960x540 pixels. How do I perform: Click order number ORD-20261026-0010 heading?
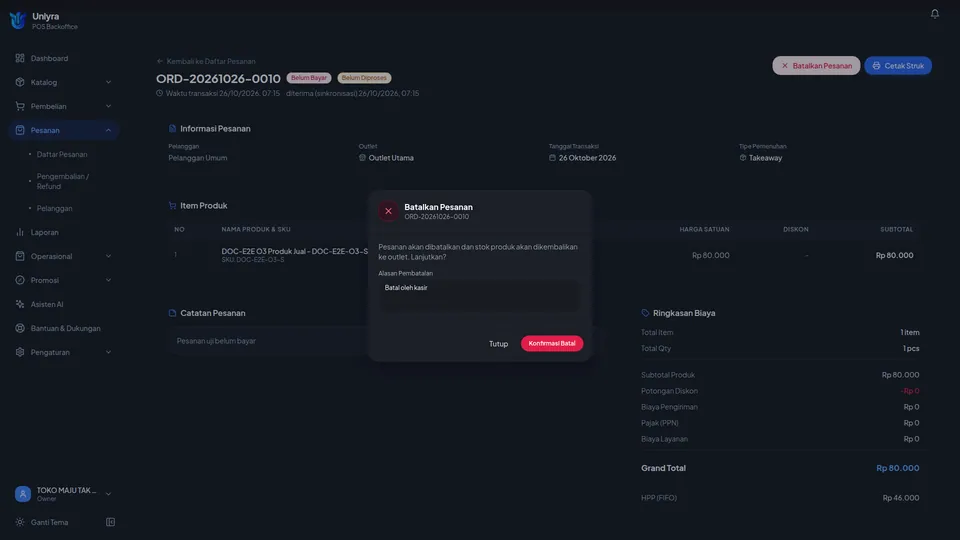pos(218,78)
